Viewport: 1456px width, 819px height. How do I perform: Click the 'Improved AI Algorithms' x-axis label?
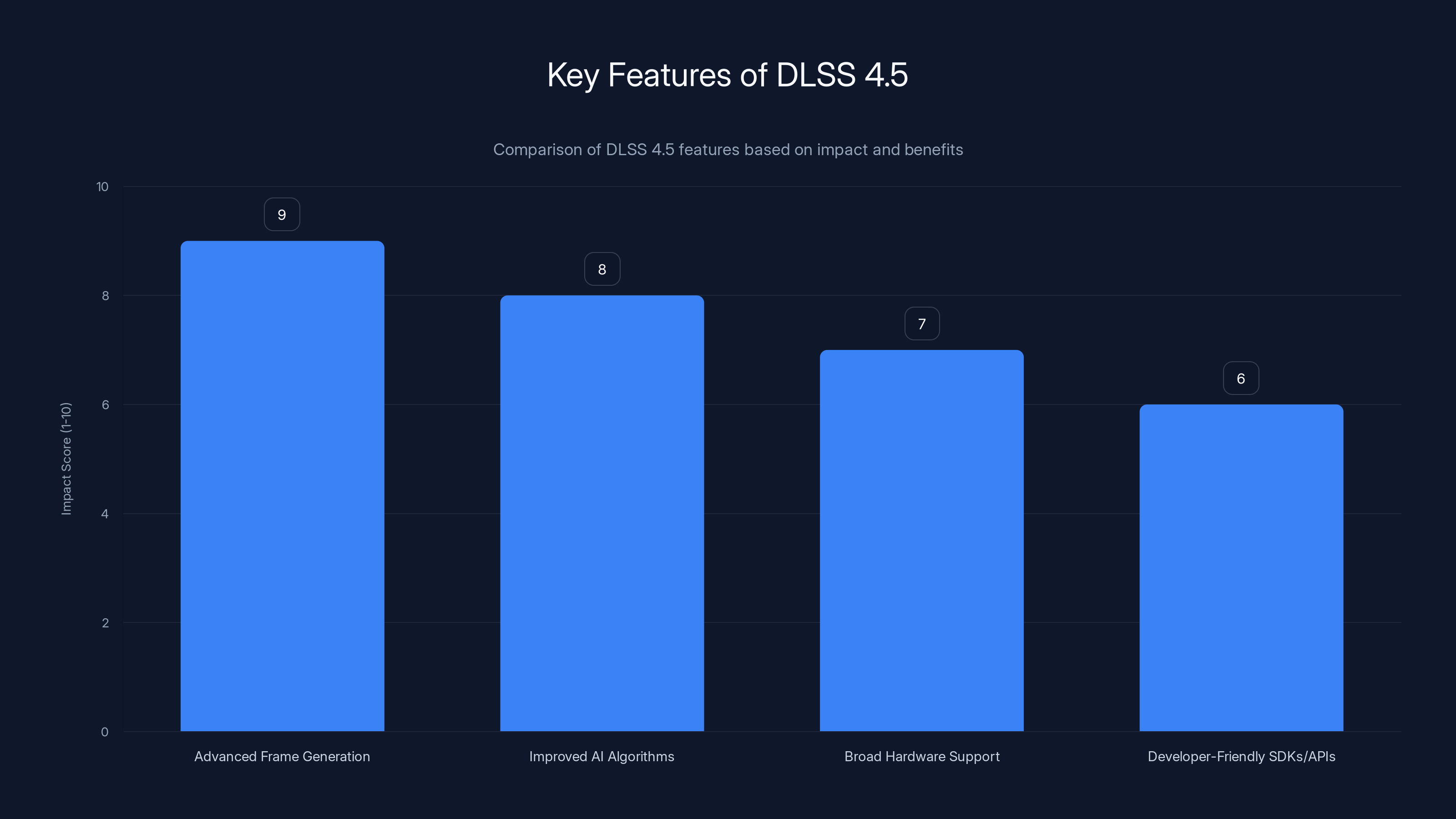pyautogui.click(x=602, y=756)
